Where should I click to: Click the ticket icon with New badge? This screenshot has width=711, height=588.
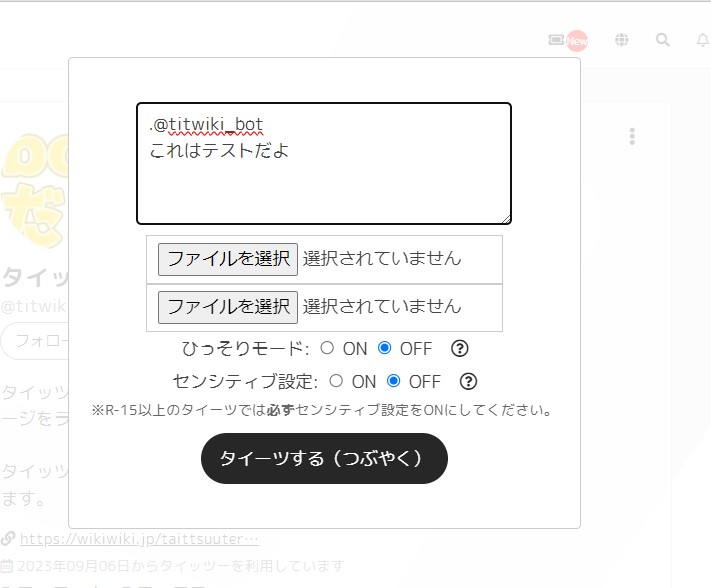[x=568, y=40]
